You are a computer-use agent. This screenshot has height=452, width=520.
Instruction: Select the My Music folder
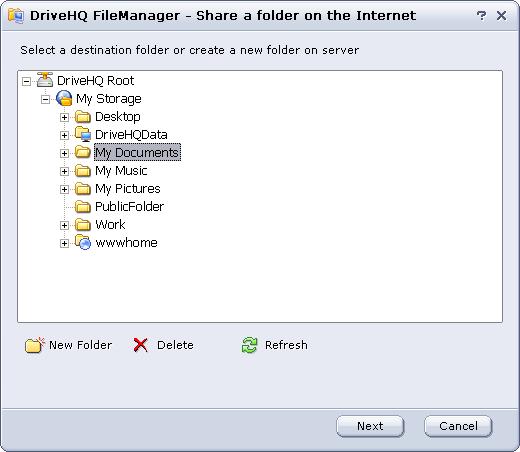coord(121,171)
